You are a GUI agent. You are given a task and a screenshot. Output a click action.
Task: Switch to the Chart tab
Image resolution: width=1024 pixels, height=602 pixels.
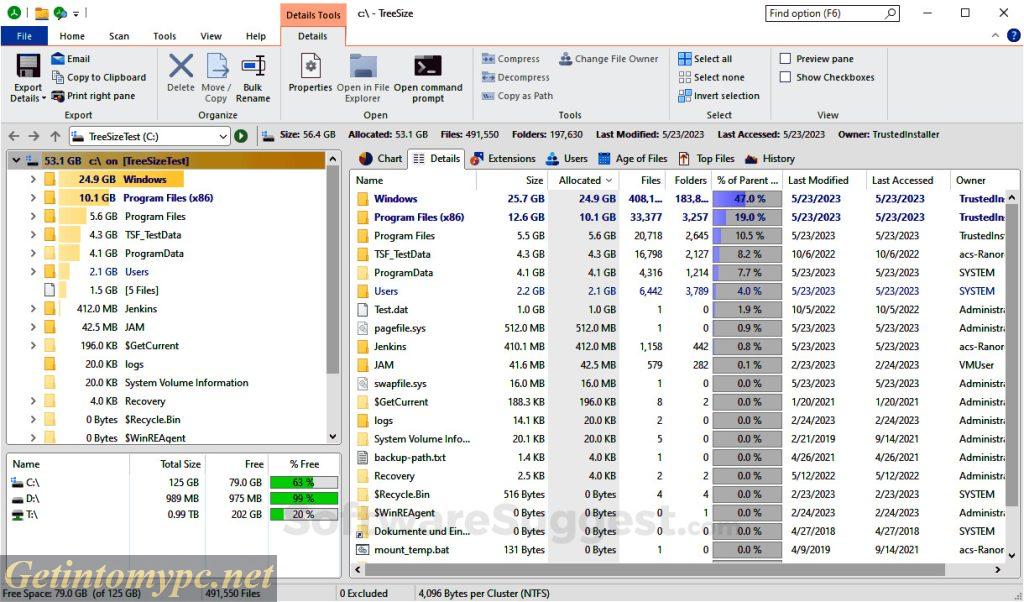click(x=381, y=159)
